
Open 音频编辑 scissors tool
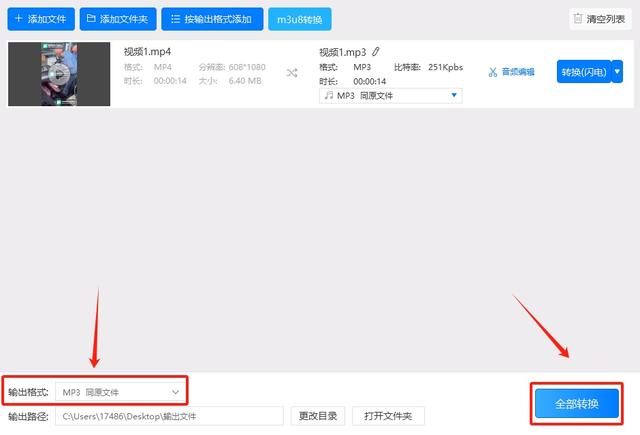[x=511, y=72]
